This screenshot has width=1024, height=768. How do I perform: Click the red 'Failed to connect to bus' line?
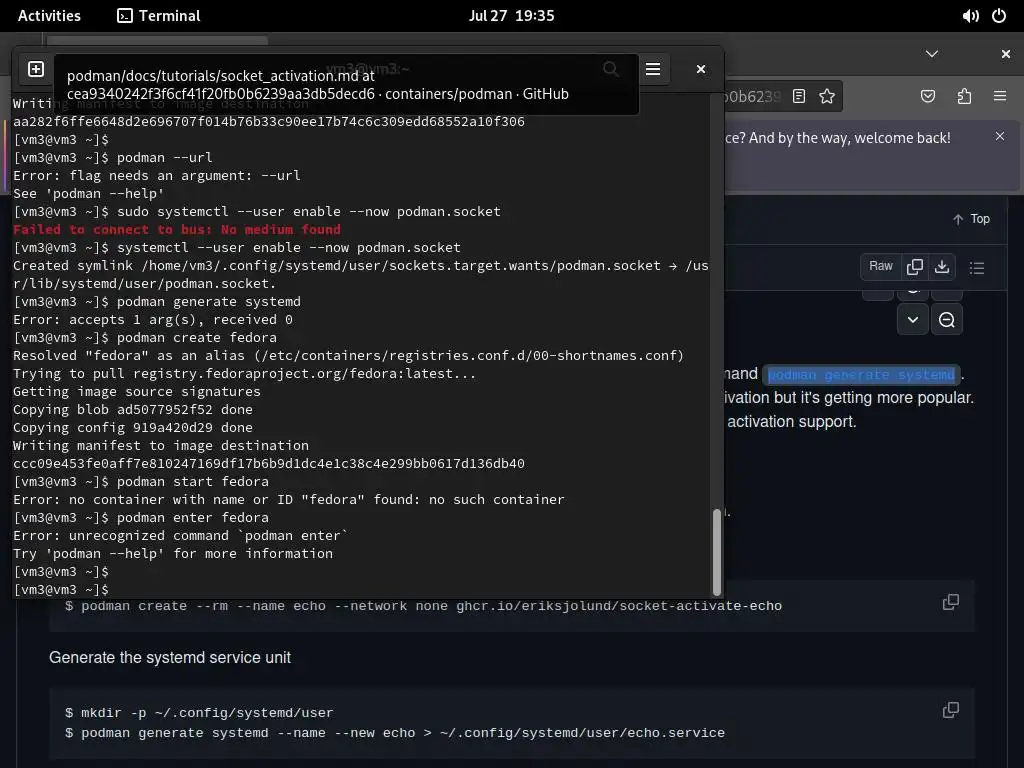[176, 229]
